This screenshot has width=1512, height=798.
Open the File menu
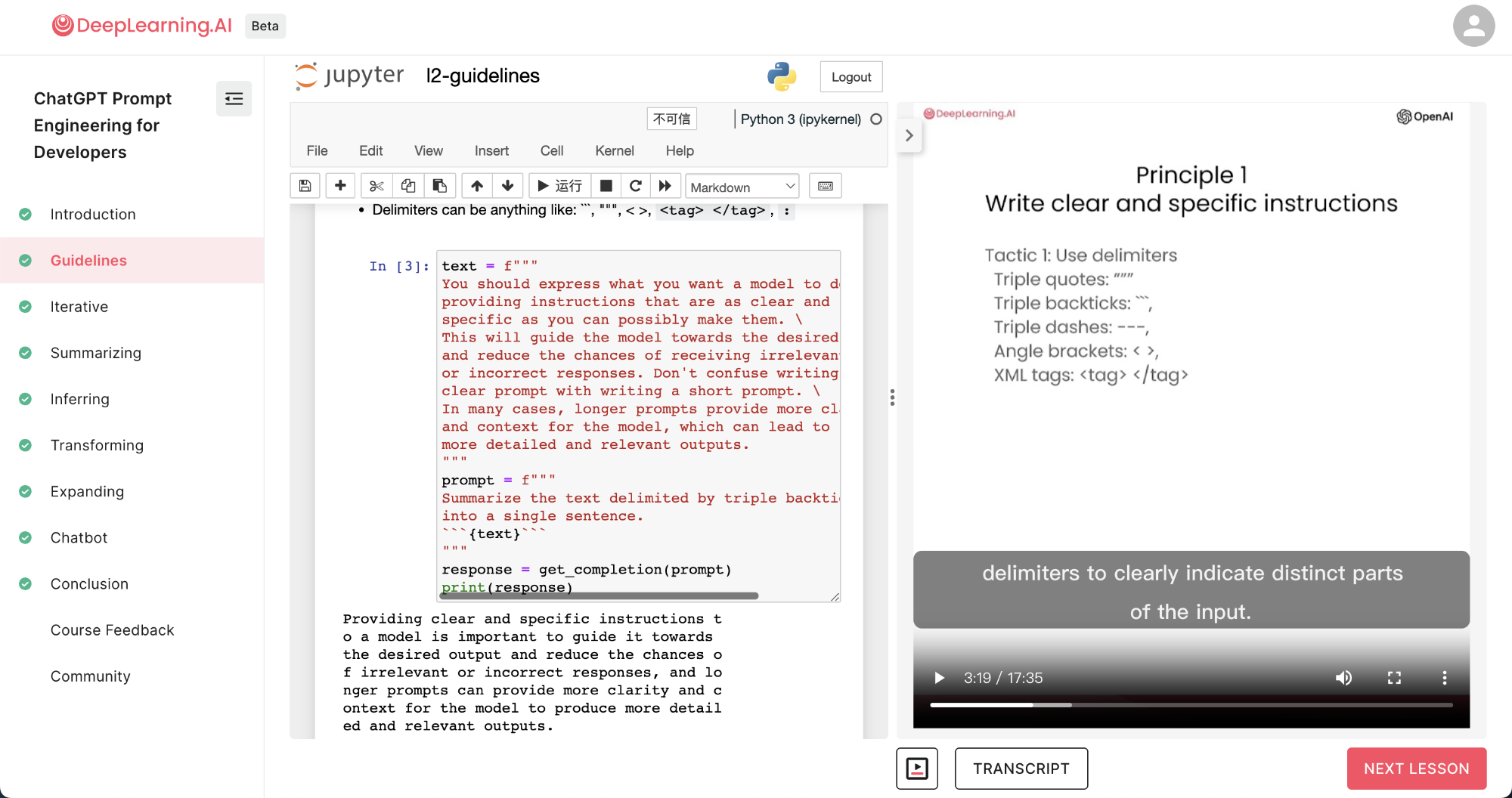317,150
